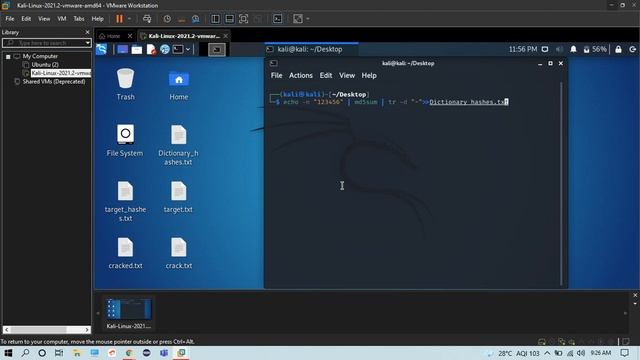Open the file manager from Kali panel
The image size is (640, 360).
[x=137, y=49]
